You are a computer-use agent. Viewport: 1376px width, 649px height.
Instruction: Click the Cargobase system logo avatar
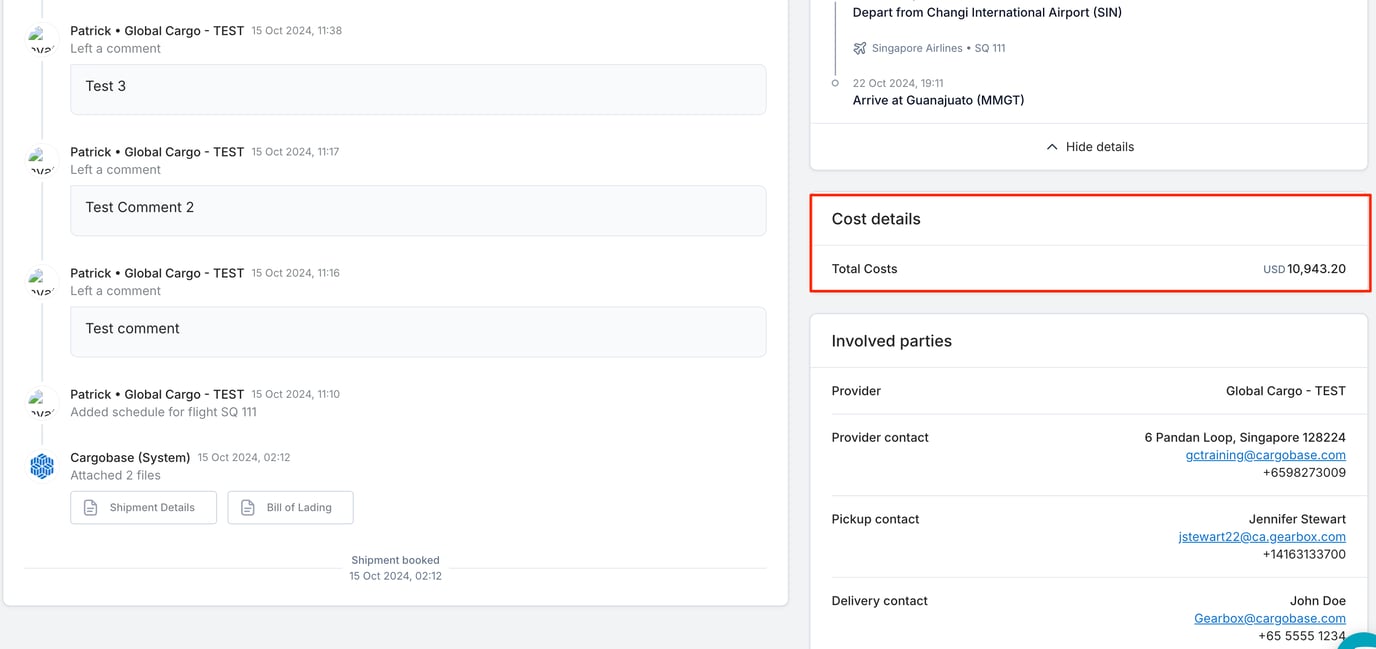[41, 466]
